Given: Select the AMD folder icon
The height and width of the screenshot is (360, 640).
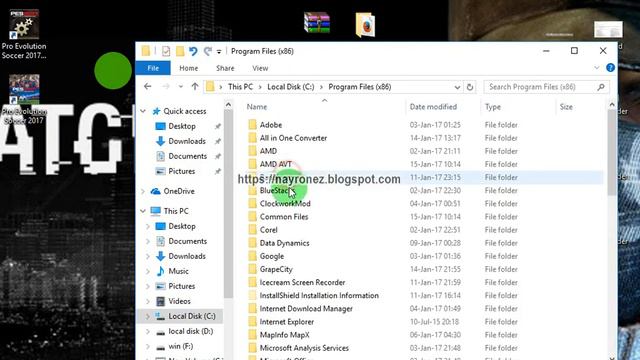Looking at the screenshot, I should [x=253, y=151].
